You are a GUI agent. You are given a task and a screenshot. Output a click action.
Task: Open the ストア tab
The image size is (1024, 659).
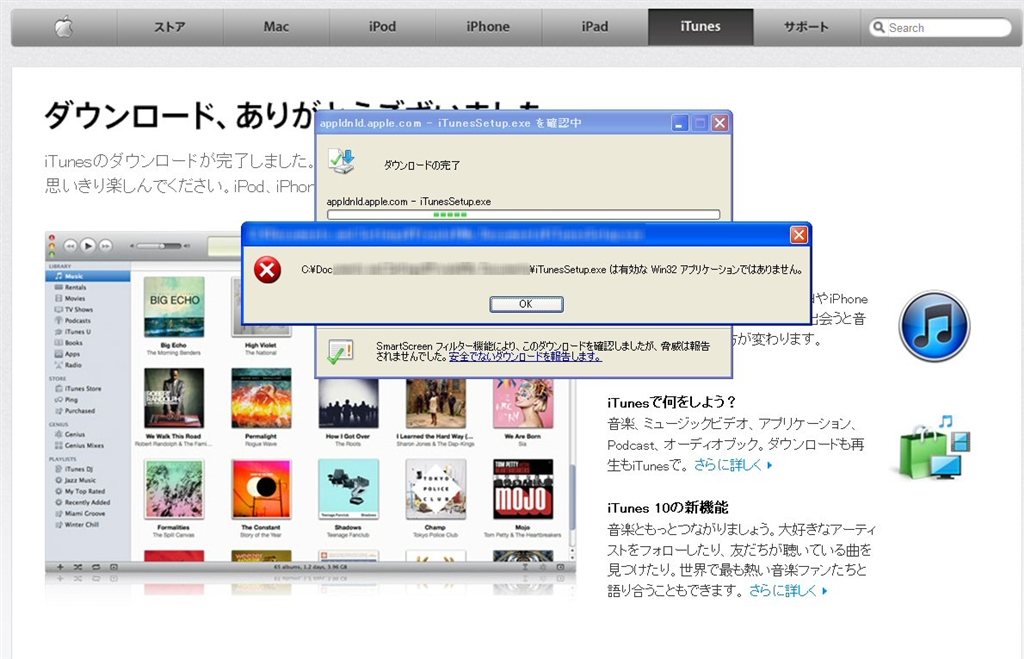click(170, 27)
